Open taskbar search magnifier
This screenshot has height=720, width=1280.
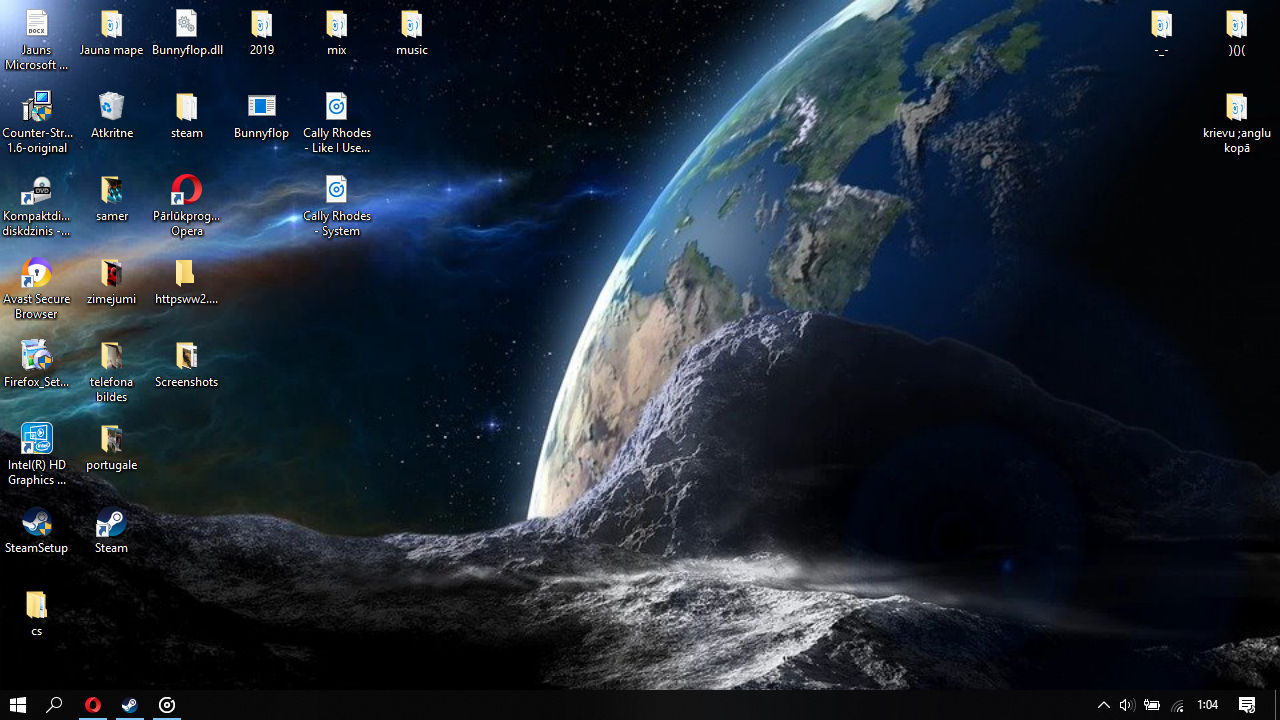point(55,705)
